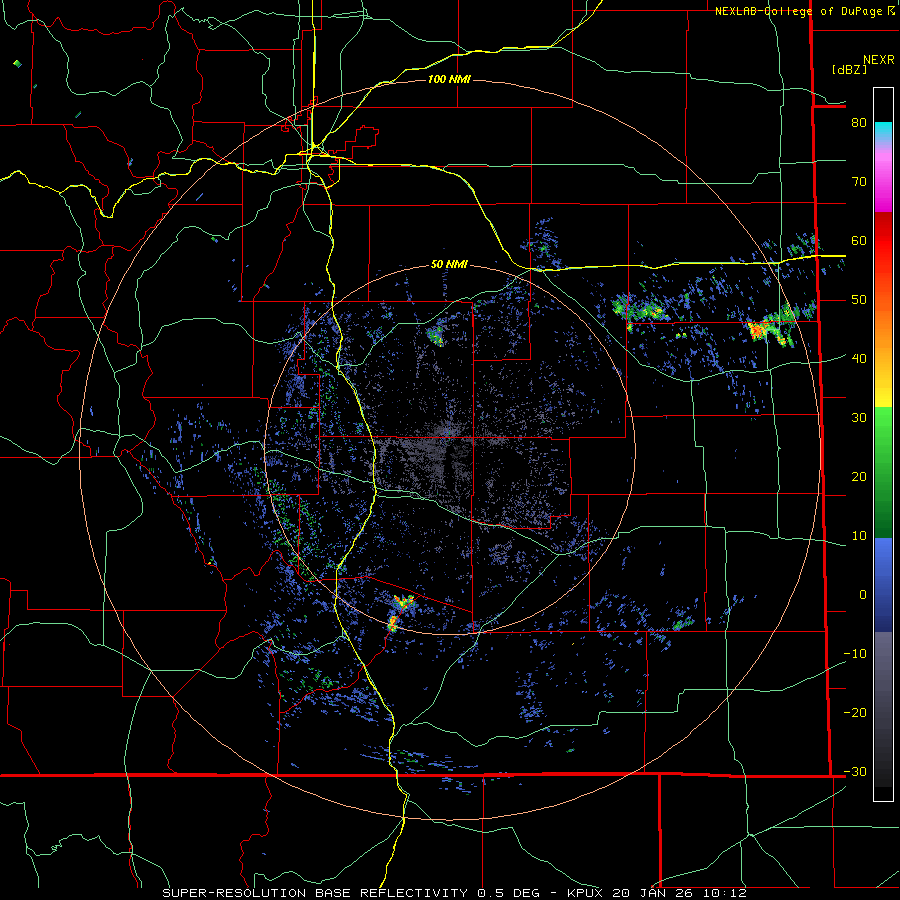Click the green segment of the color bar

pyautogui.click(x=883, y=472)
